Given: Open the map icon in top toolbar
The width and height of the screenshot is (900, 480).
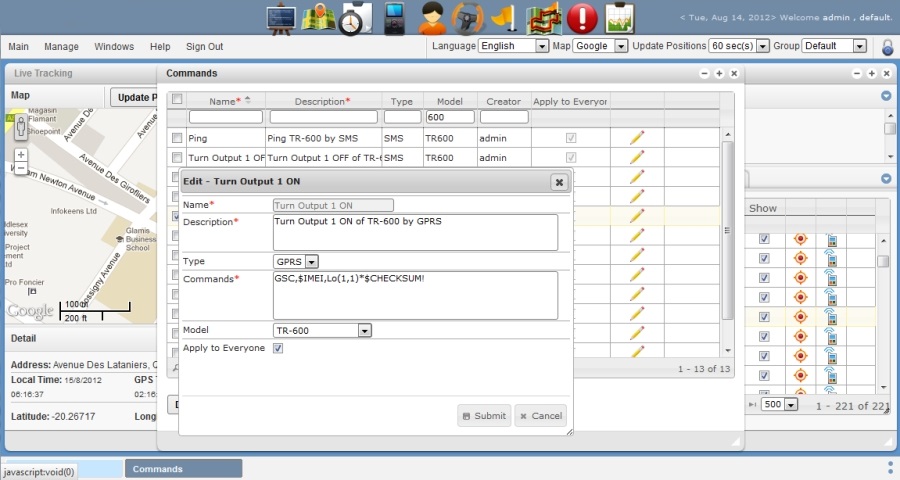Looking at the screenshot, I should (317, 18).
